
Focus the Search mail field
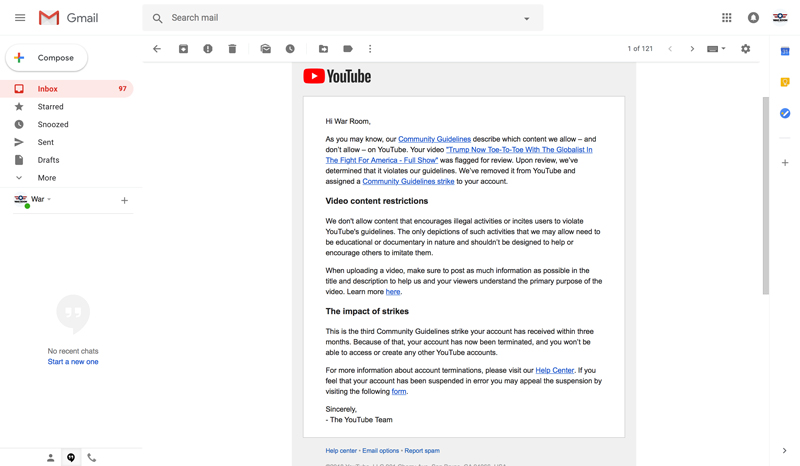(343, 18)
